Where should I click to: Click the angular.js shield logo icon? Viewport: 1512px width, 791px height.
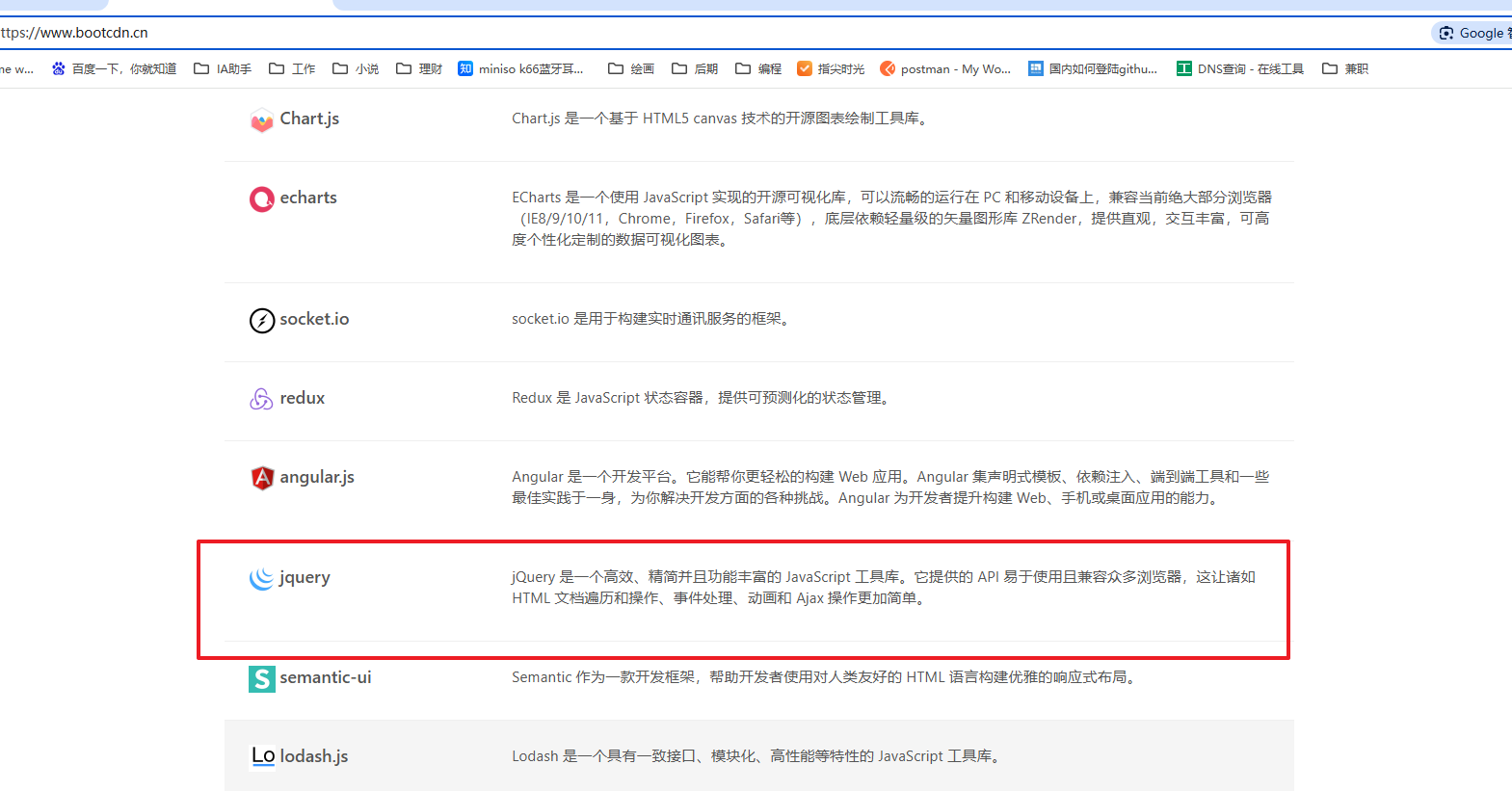(261, 478)
